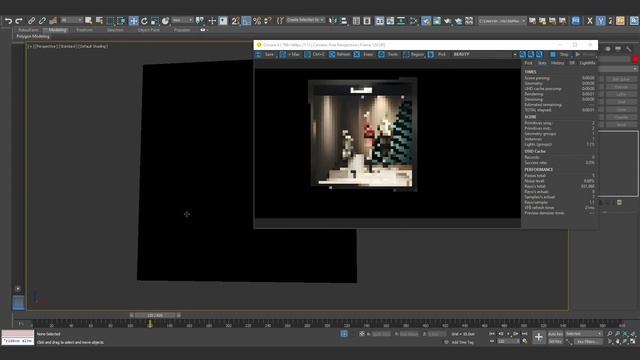Click Add Time Tag in status bar
Screen dimensions: 640x360
pos(462,342)
